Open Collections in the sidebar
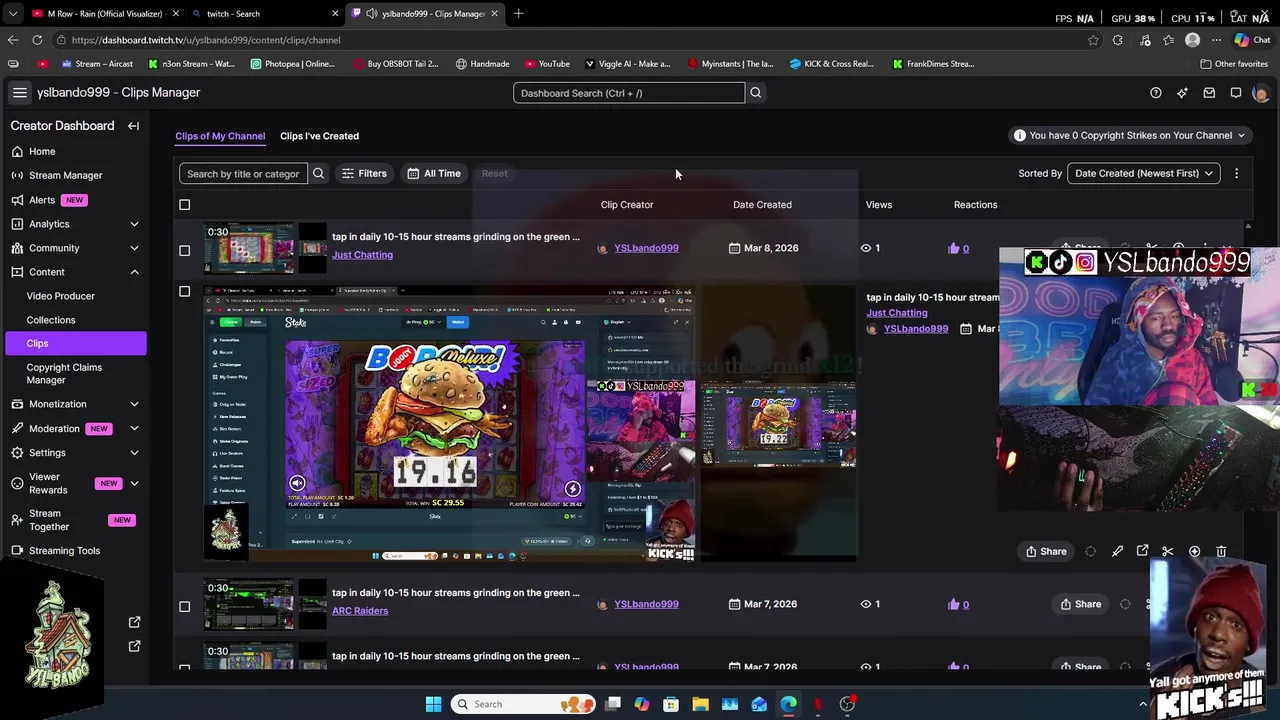This screenshot has height=720, width=1280. point(51,320)
